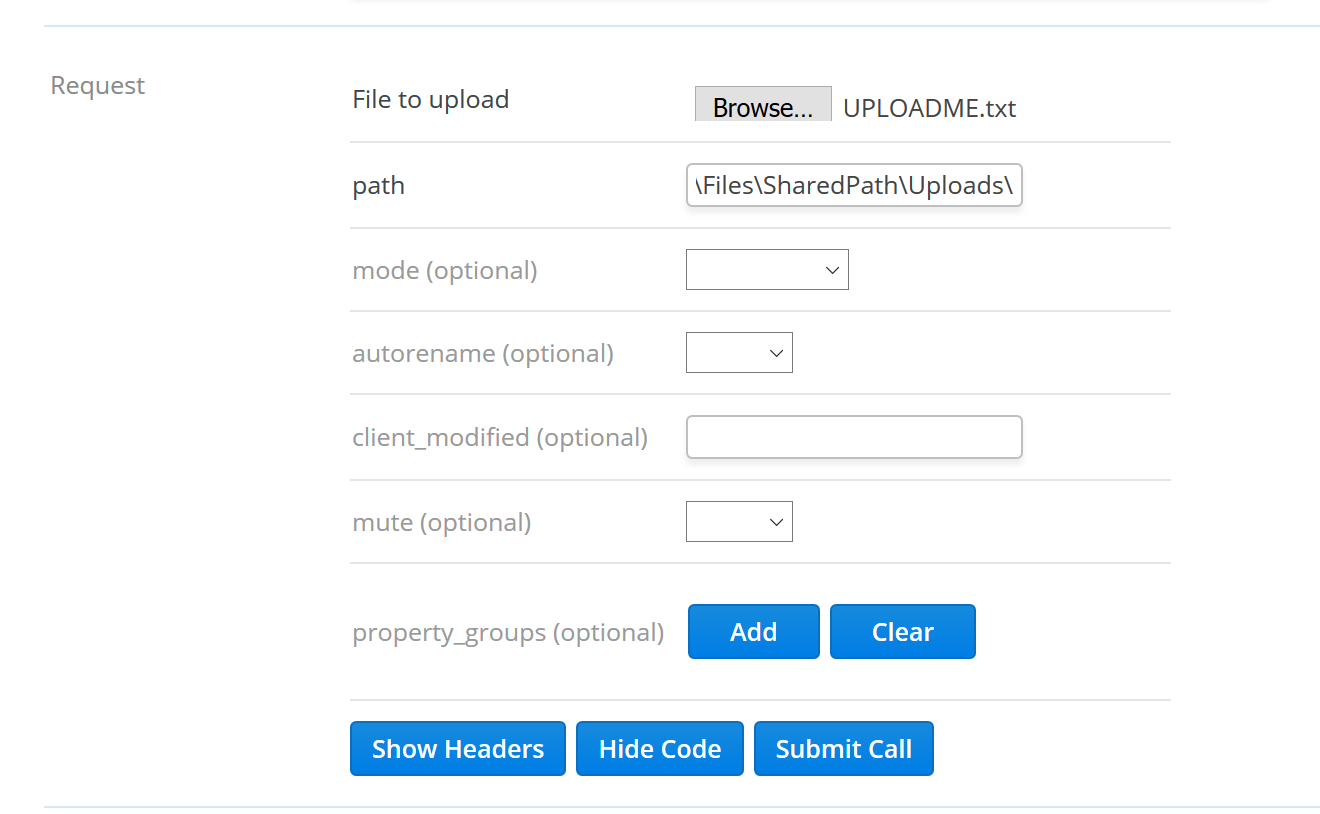Open the mute option dropdown
Screen dimensions: 1320x814
pos(739,522)
